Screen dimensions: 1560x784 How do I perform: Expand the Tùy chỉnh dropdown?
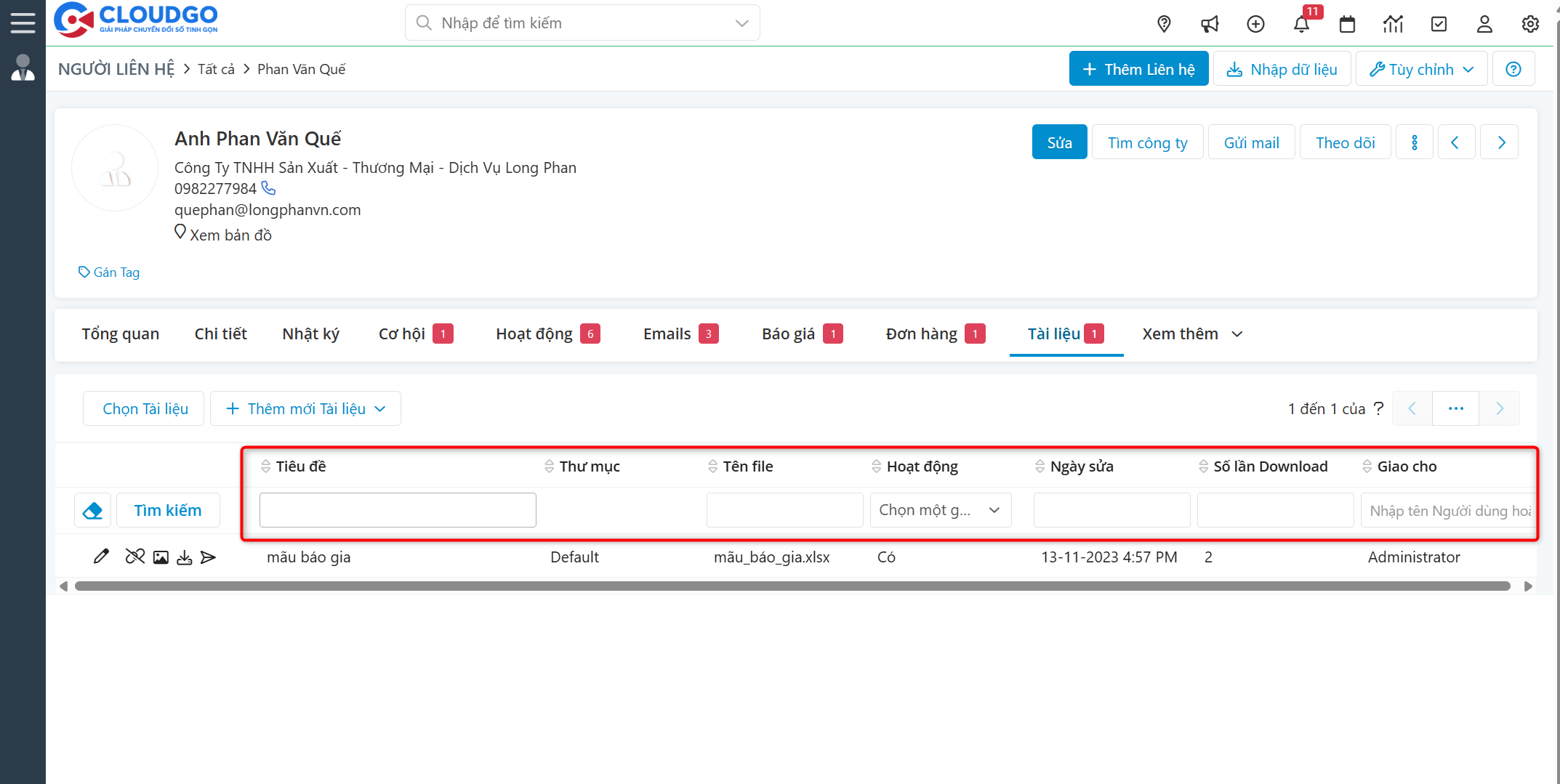1421,69
